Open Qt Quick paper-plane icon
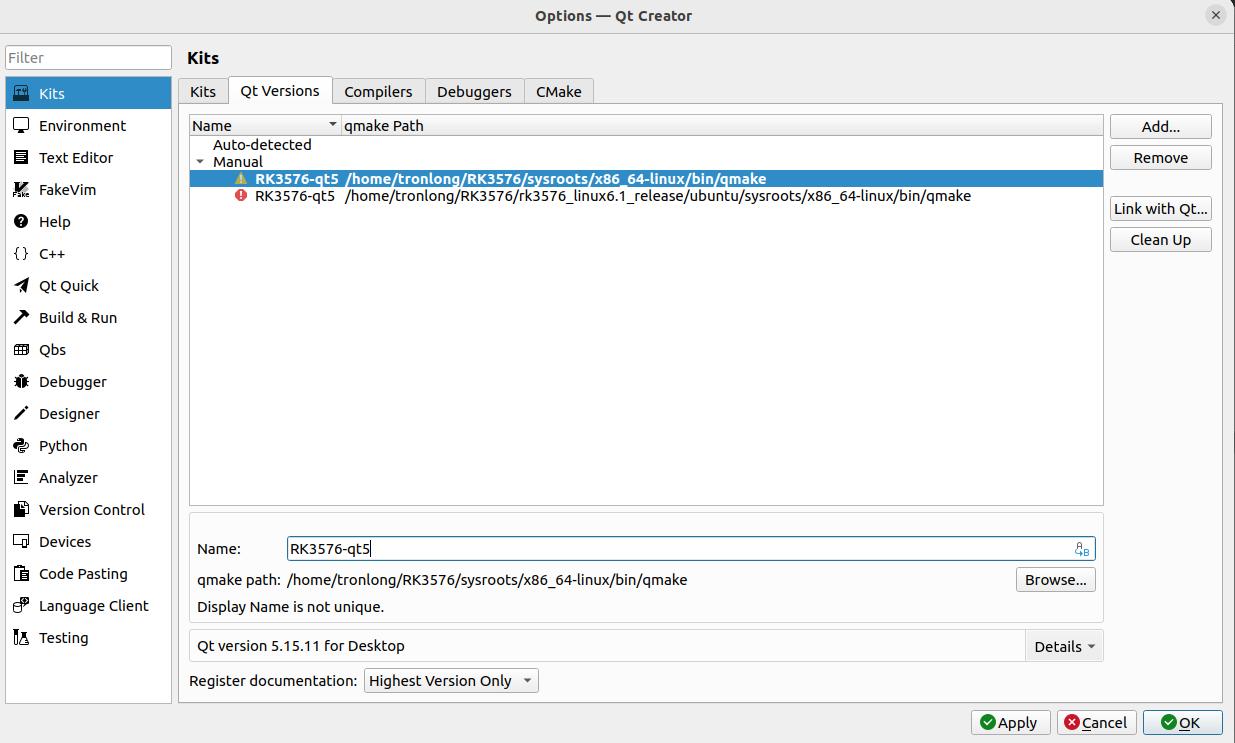 point(20,286)
